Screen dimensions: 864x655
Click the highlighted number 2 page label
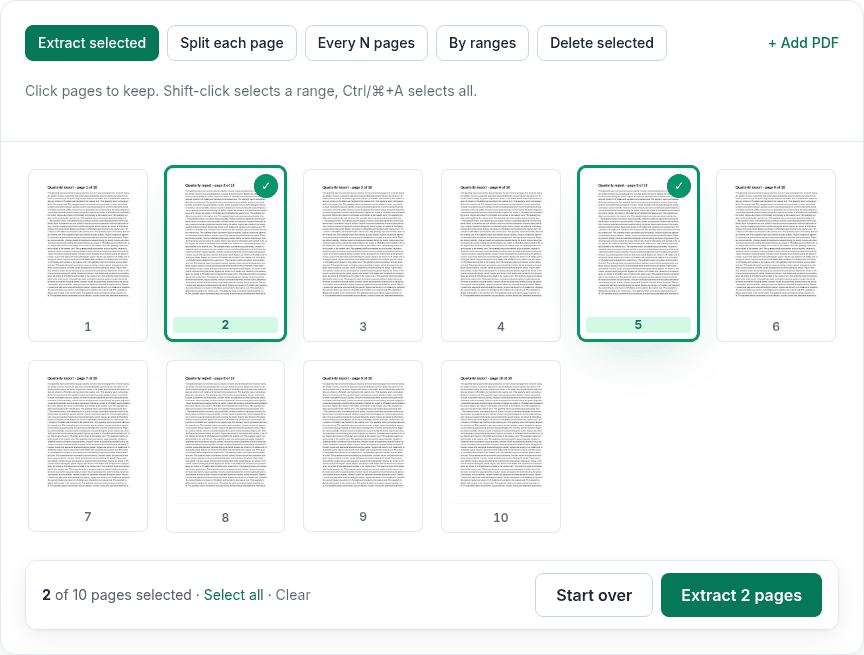[225, 325]
